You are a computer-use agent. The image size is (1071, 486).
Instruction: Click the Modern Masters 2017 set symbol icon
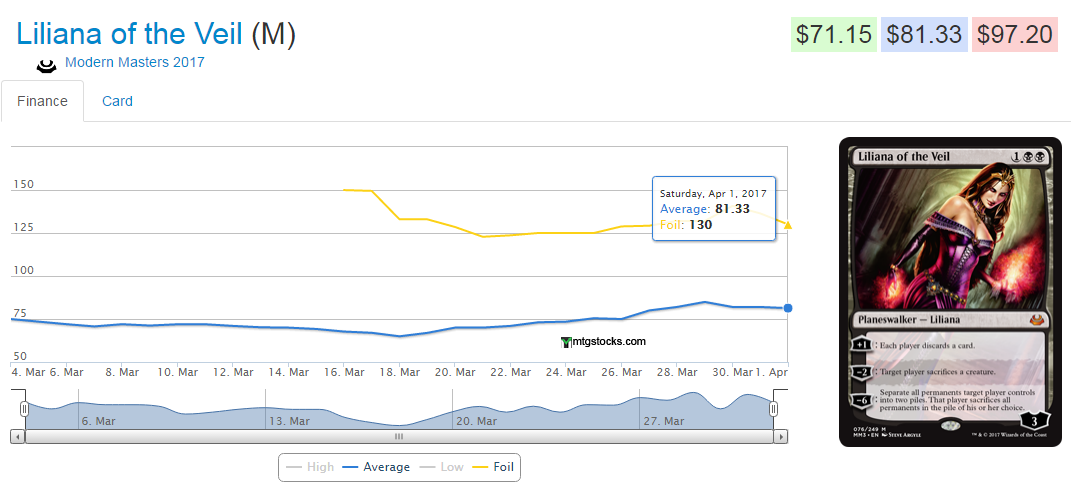click(x=46, y=66)
